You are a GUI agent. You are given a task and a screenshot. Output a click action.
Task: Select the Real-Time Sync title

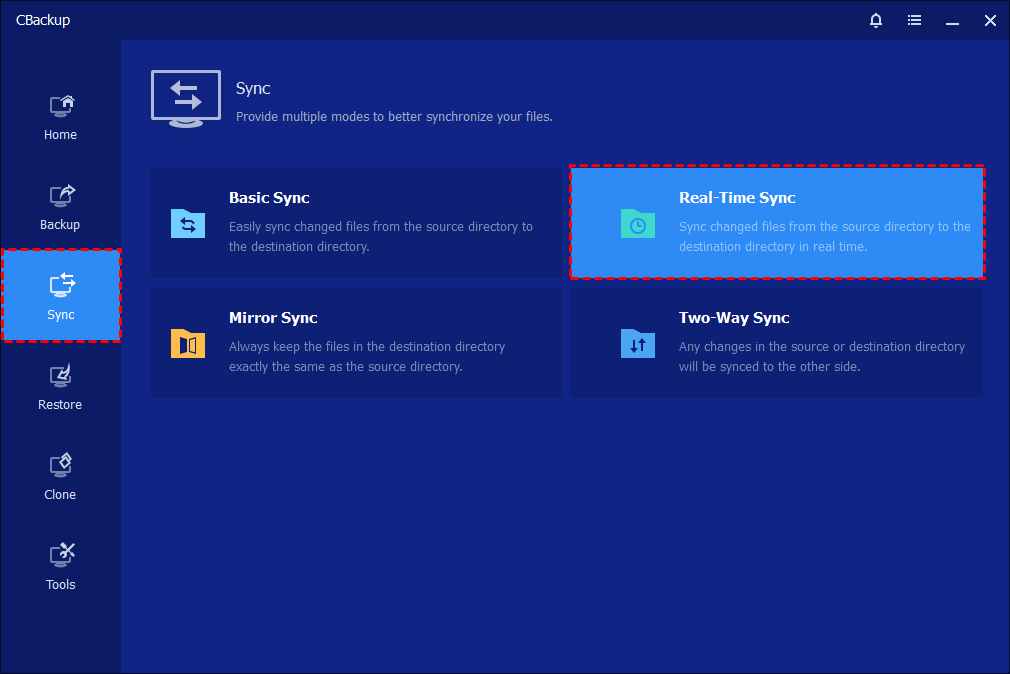737,198
